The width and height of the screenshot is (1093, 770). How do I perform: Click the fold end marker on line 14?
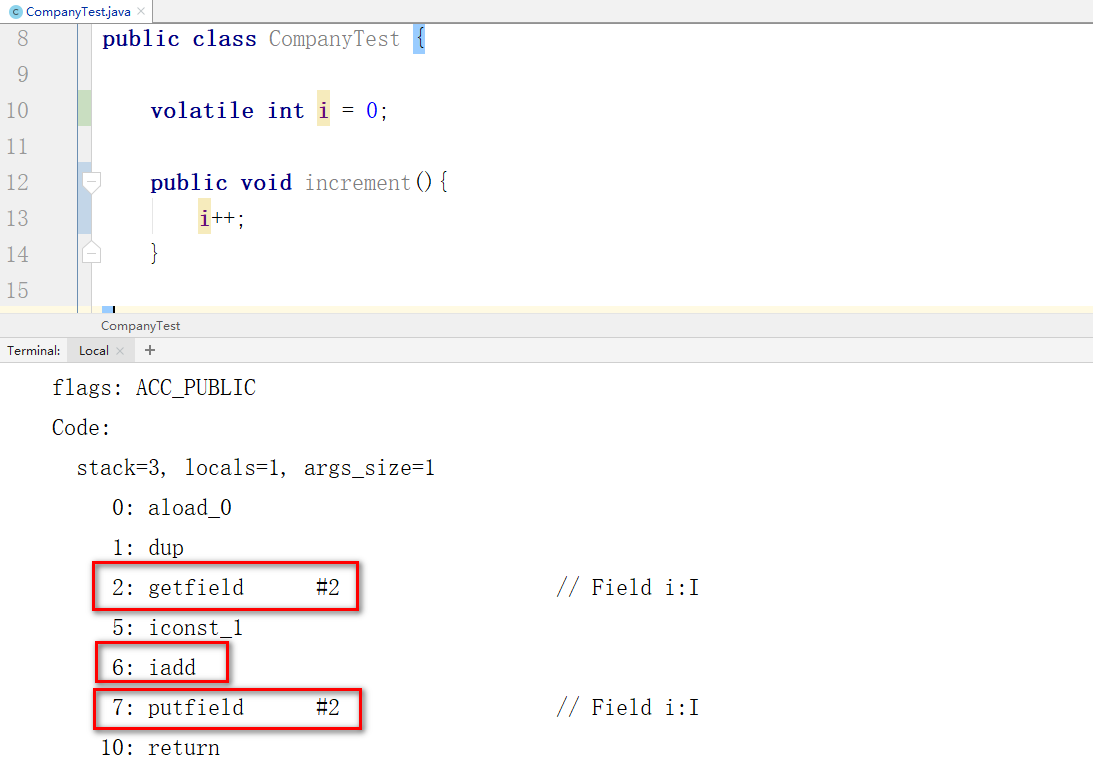(91, 253)
